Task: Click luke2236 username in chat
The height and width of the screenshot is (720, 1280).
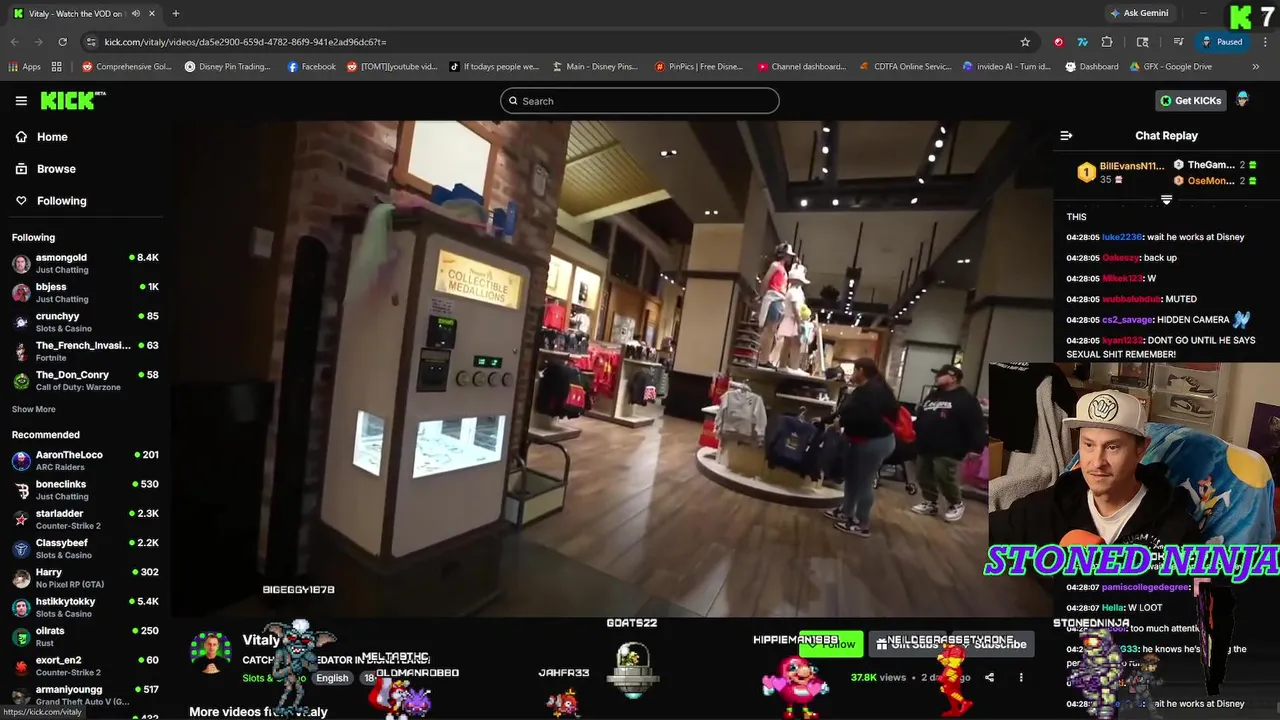Action: [x=1121, y=237]
